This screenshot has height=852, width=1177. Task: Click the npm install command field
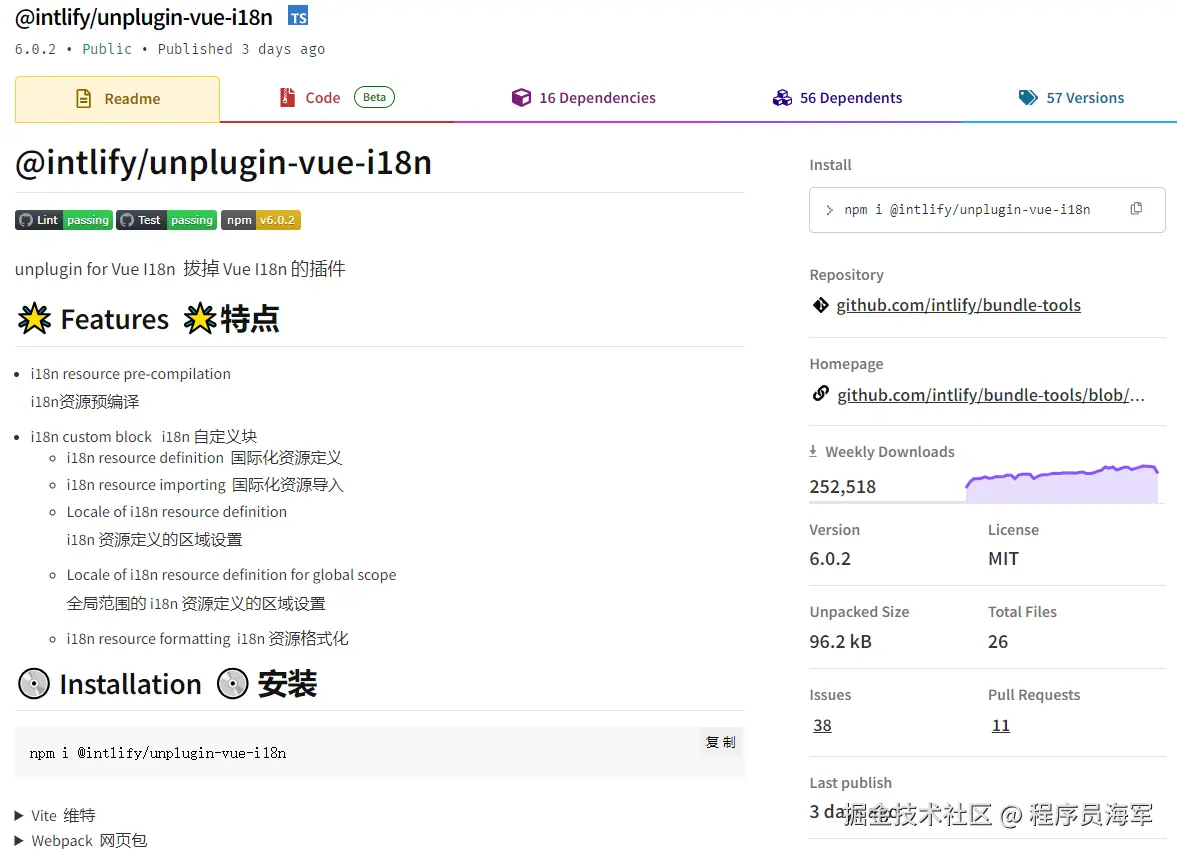[x=986, y=210]
